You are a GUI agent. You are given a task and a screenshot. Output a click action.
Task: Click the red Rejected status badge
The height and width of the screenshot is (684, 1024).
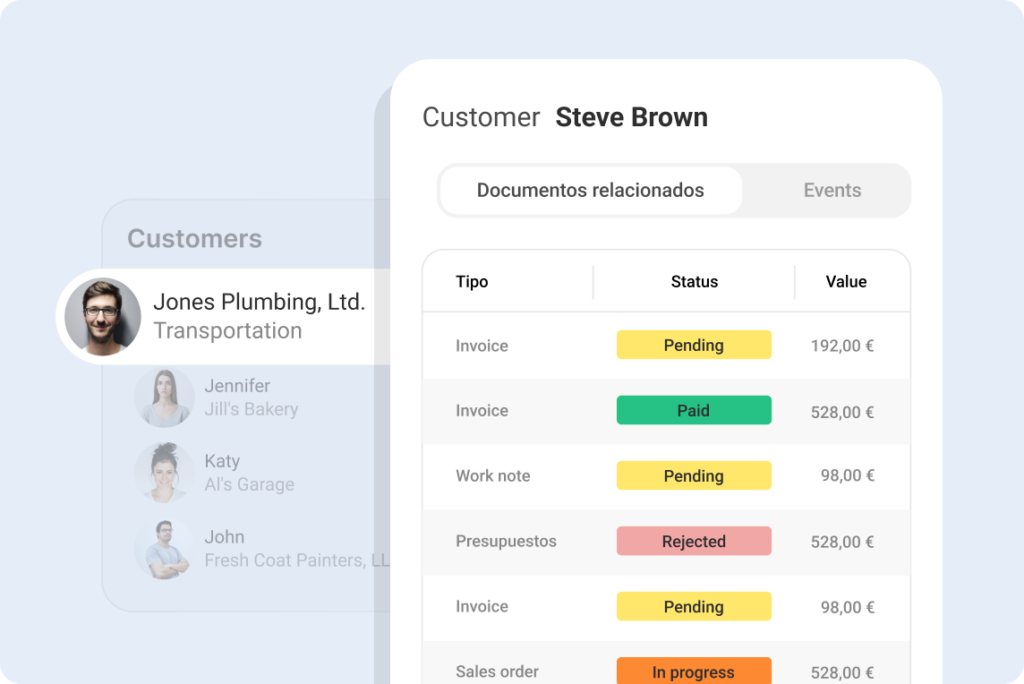tap(693, 541)
